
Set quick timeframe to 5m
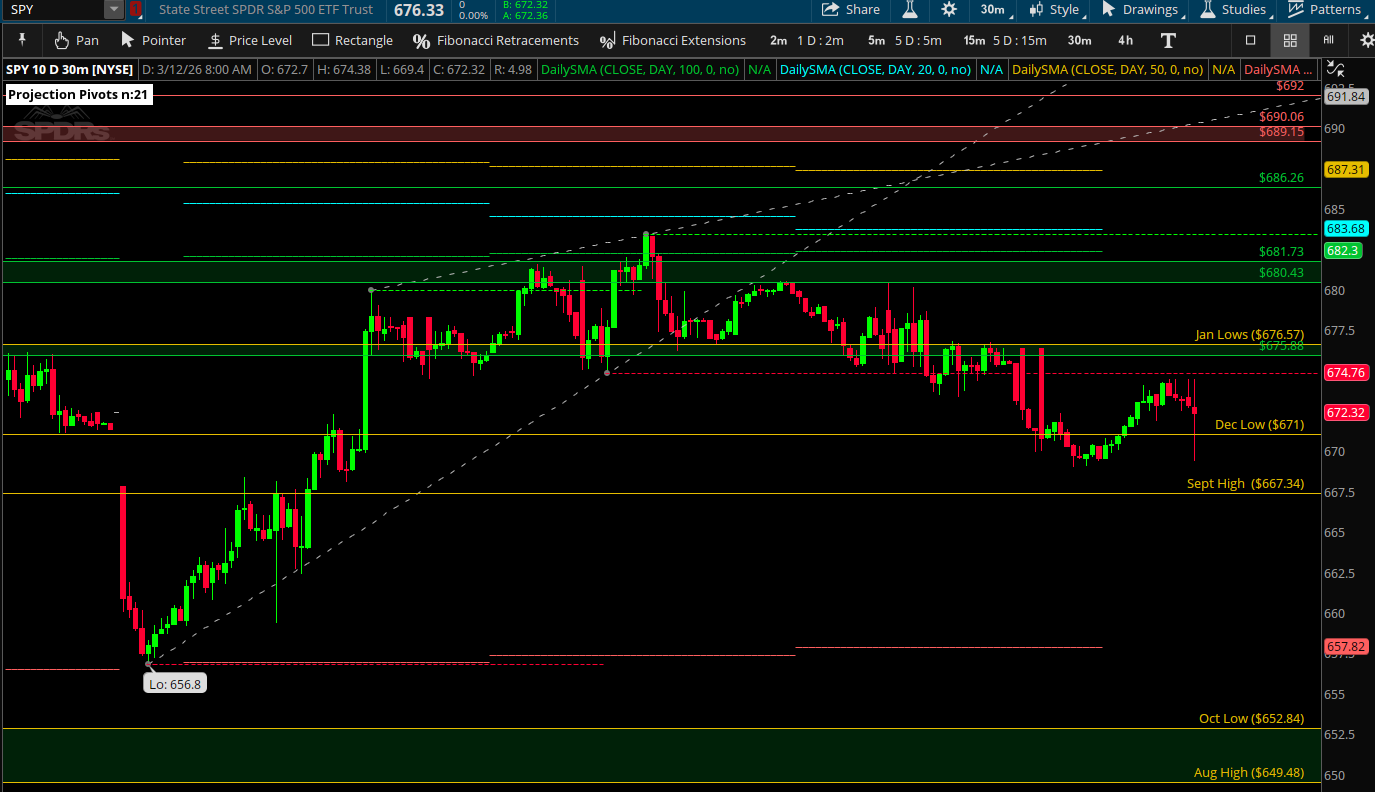pos(876,40)
